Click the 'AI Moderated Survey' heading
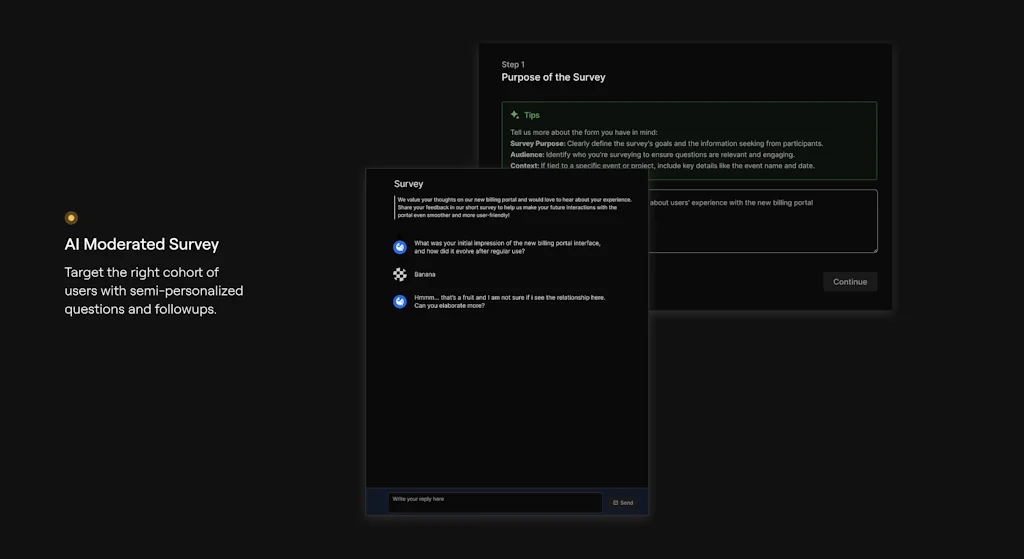Viewport: 1024px width, 559px height. coord(142,244)
